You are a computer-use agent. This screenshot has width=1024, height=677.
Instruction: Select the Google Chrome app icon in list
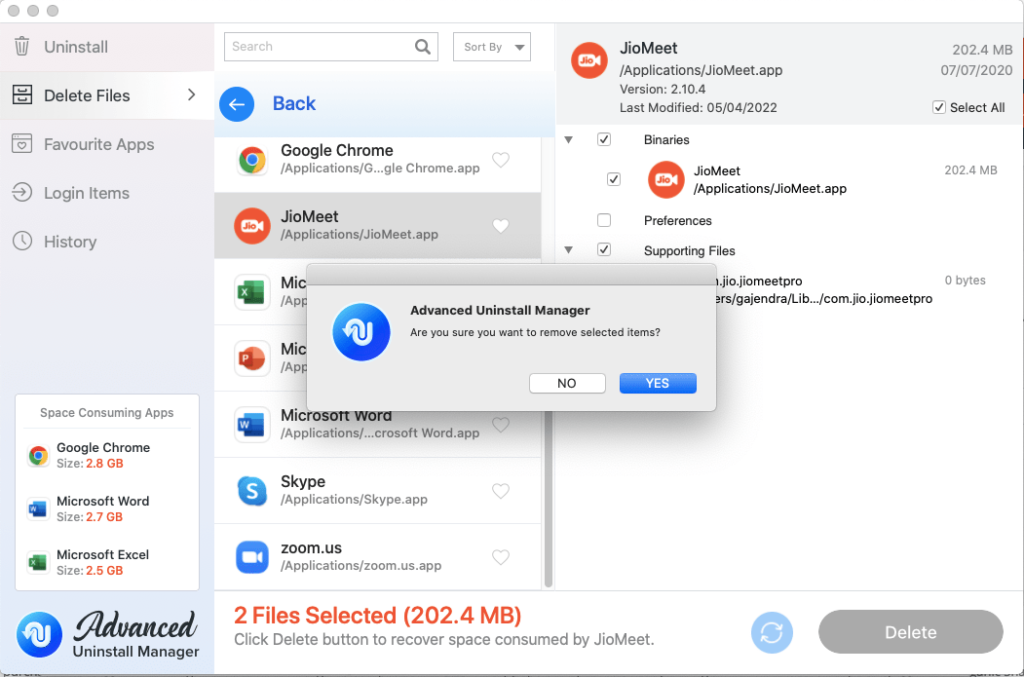click(252, 160)
